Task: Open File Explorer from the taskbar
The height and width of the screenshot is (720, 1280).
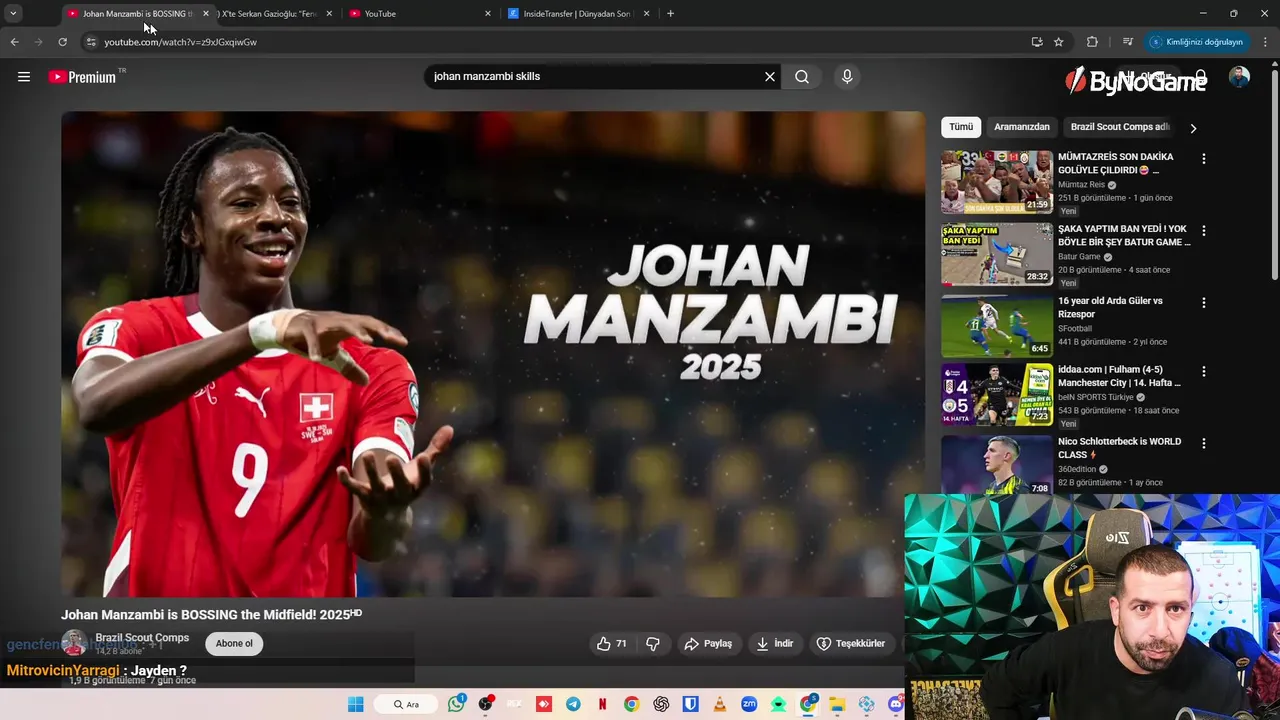Action: 837,704
